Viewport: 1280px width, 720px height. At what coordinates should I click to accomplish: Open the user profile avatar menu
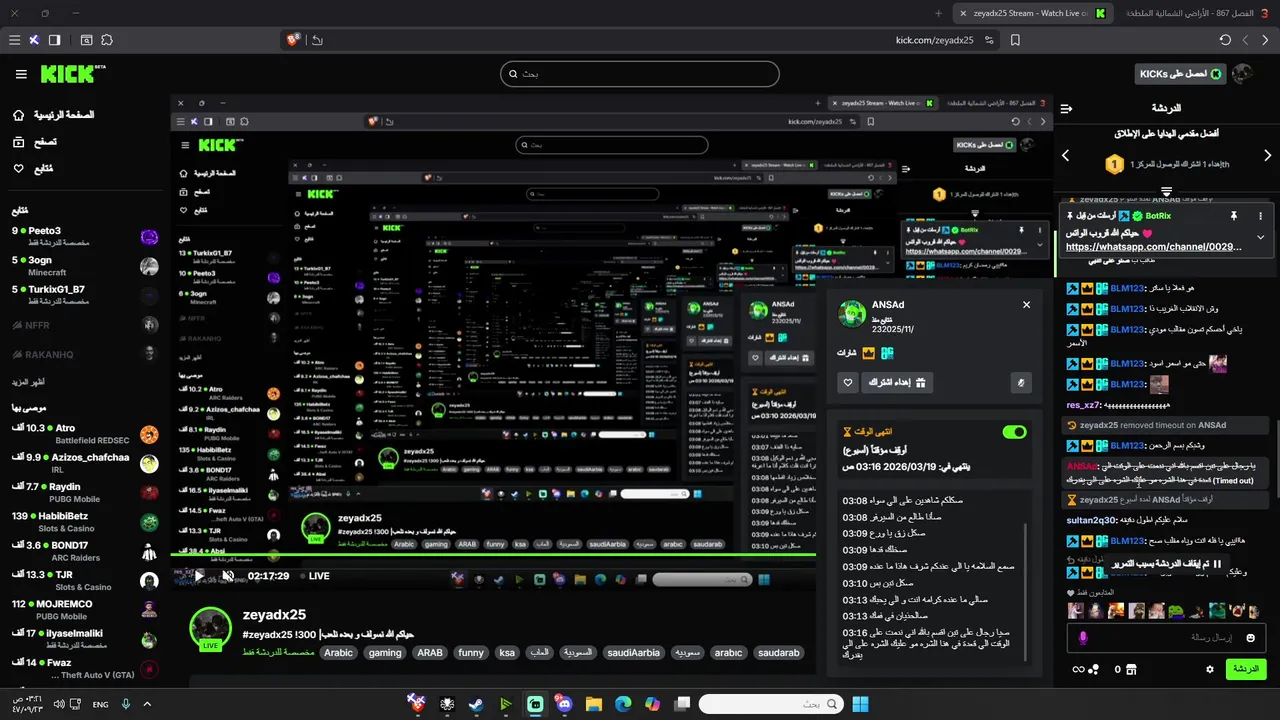(x=1242, y=74)
